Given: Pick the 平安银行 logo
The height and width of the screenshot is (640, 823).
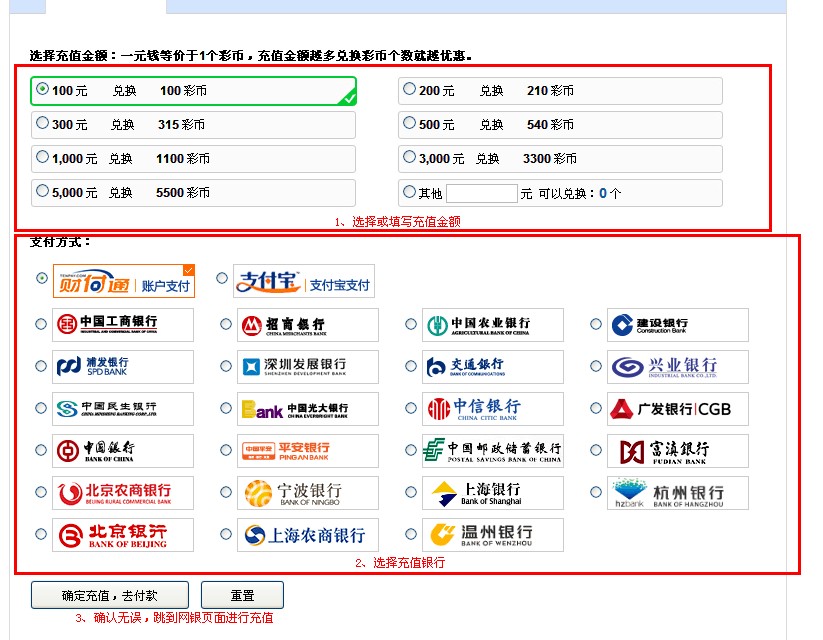Looking at the screenshot, I should 308,451.
